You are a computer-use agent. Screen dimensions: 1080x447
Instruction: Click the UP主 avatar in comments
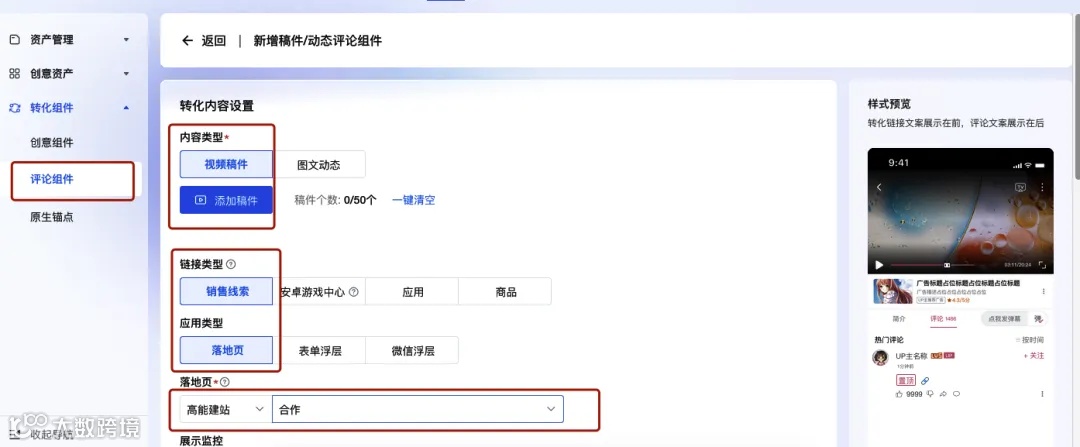(x=880, y=357)
